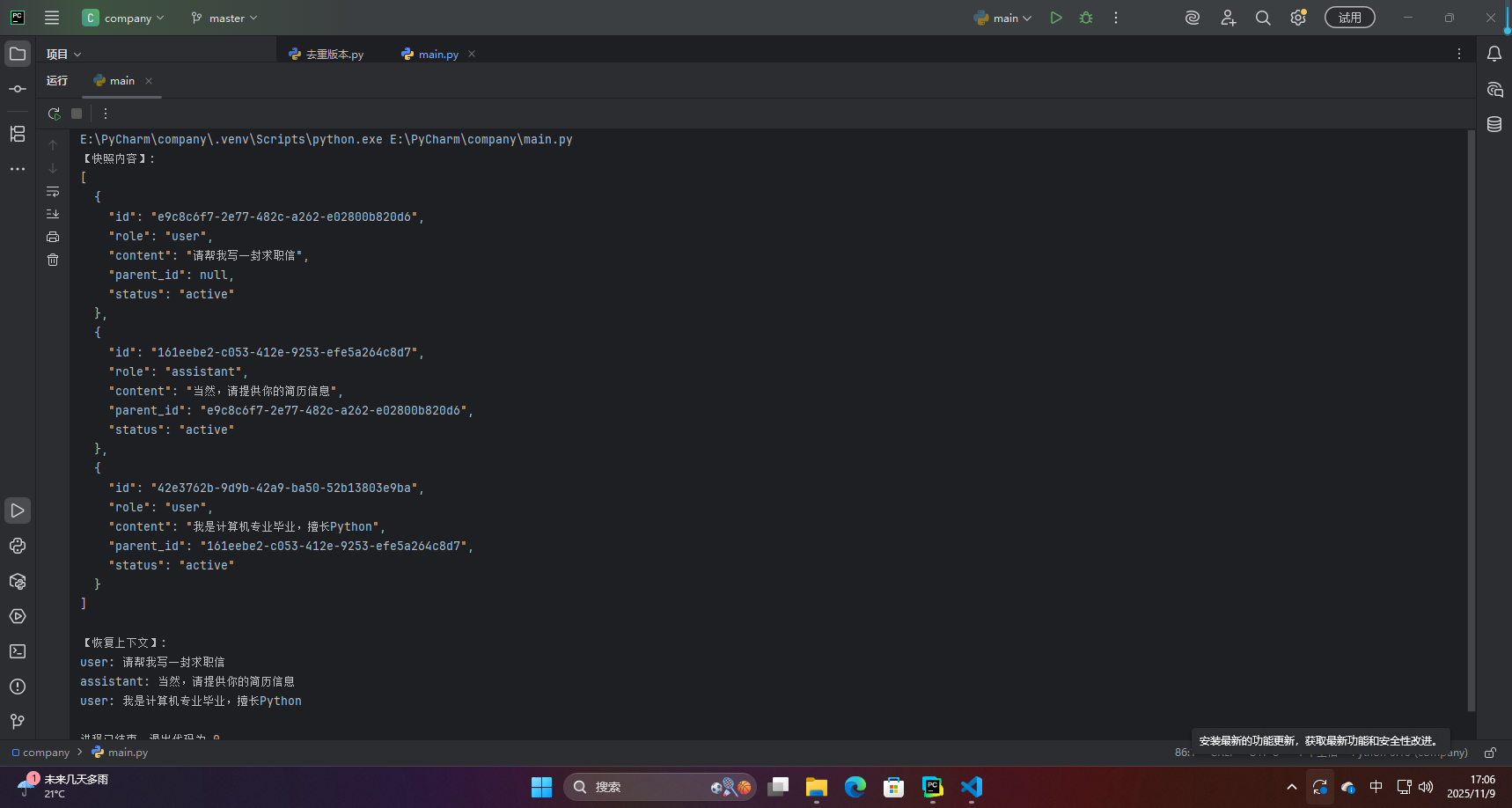Open the Database tool window

click(1494, 124)
